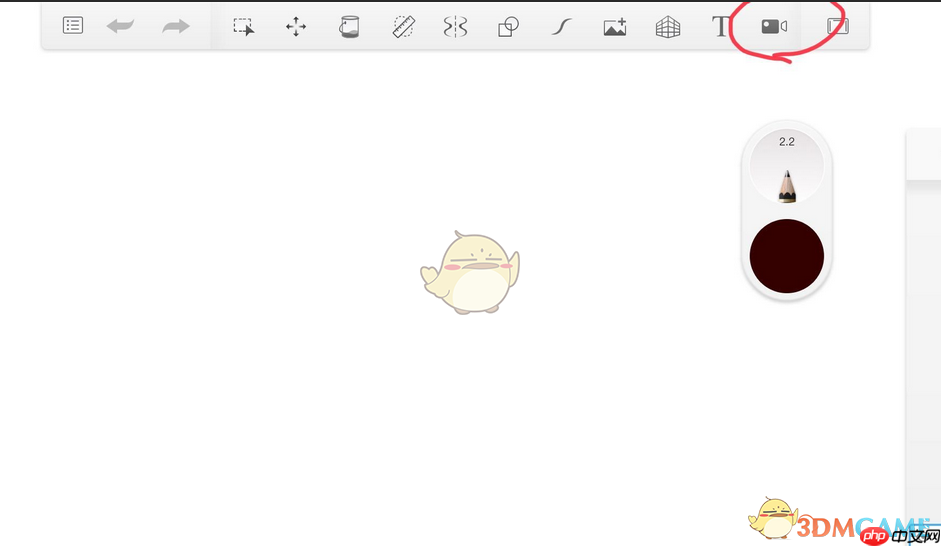
Task: Open the pencil brush puck
Action: point(787,167)
